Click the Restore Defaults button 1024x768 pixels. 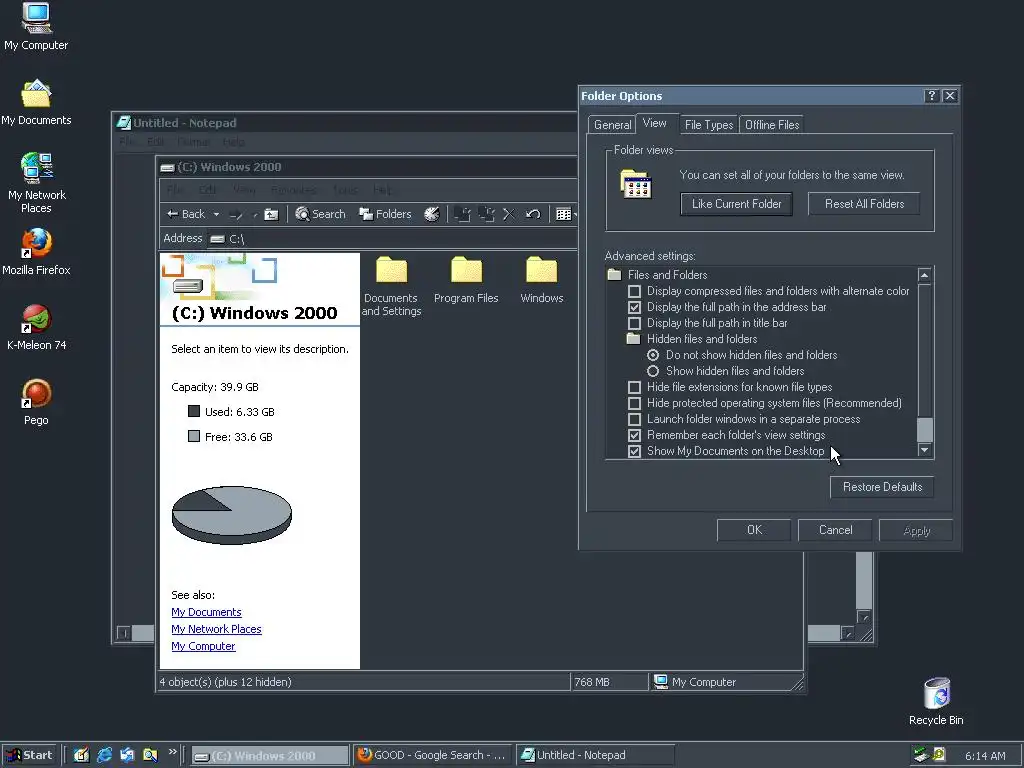pyautogui.click(x=882, y=487)
